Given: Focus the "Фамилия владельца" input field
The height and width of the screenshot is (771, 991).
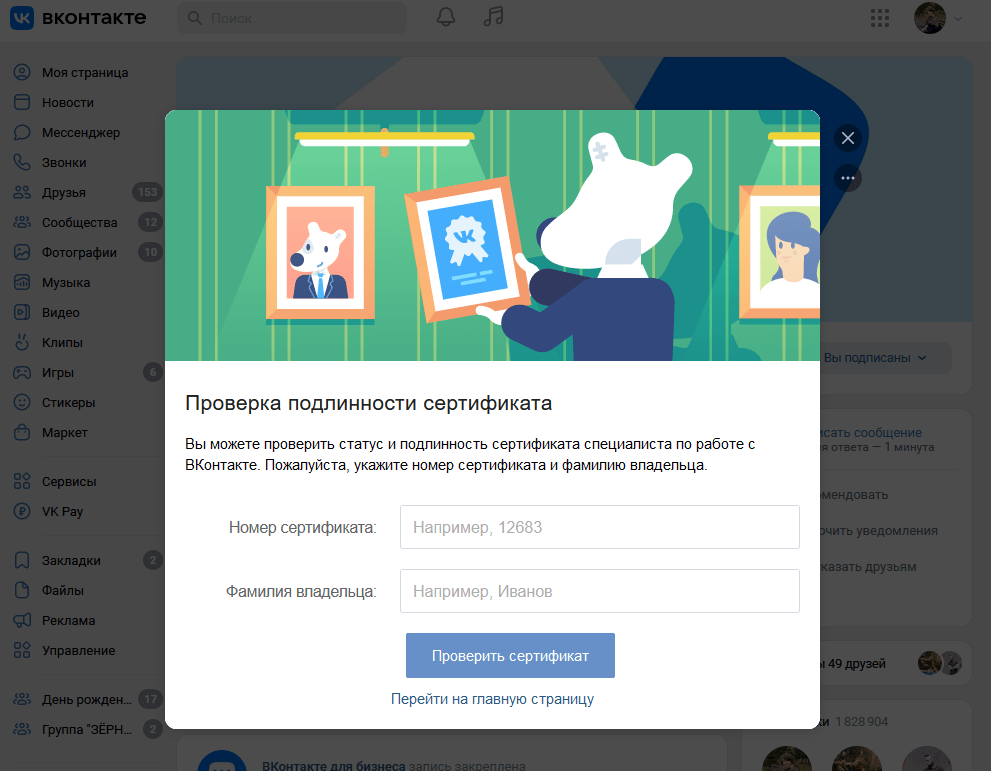Looking at the screenshot, I should (599, 591).
